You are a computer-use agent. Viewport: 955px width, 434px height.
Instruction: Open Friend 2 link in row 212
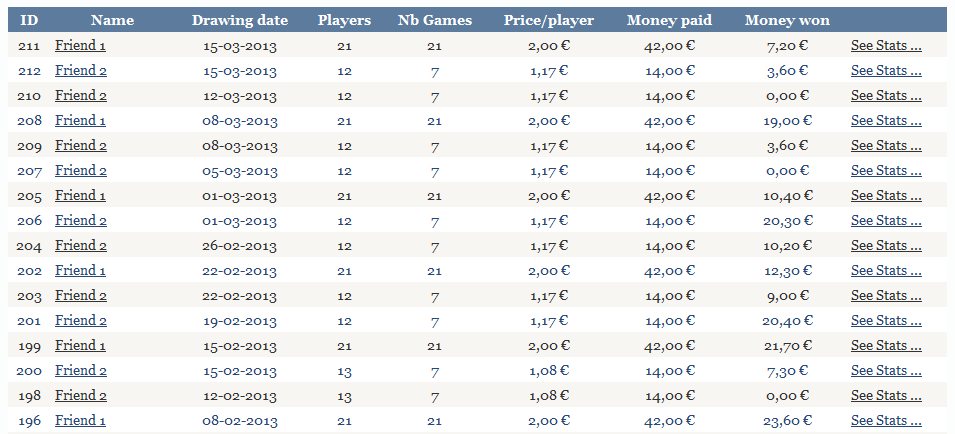81,71
